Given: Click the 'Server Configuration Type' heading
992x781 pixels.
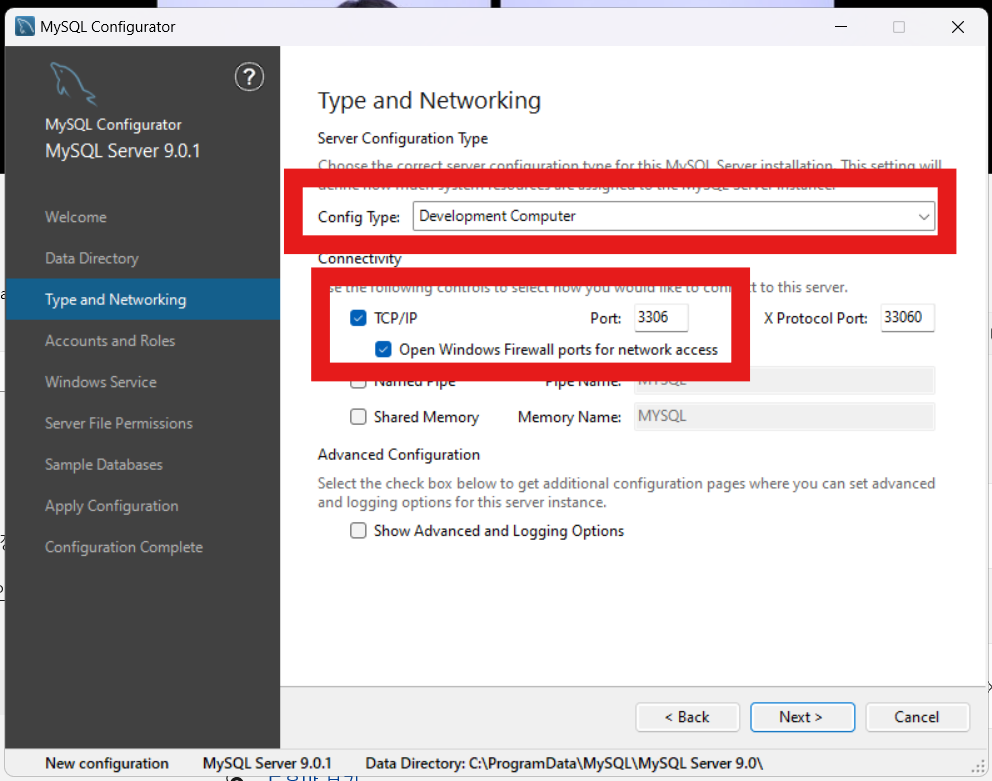Looking at the screenshot, I should click(403, 138).
